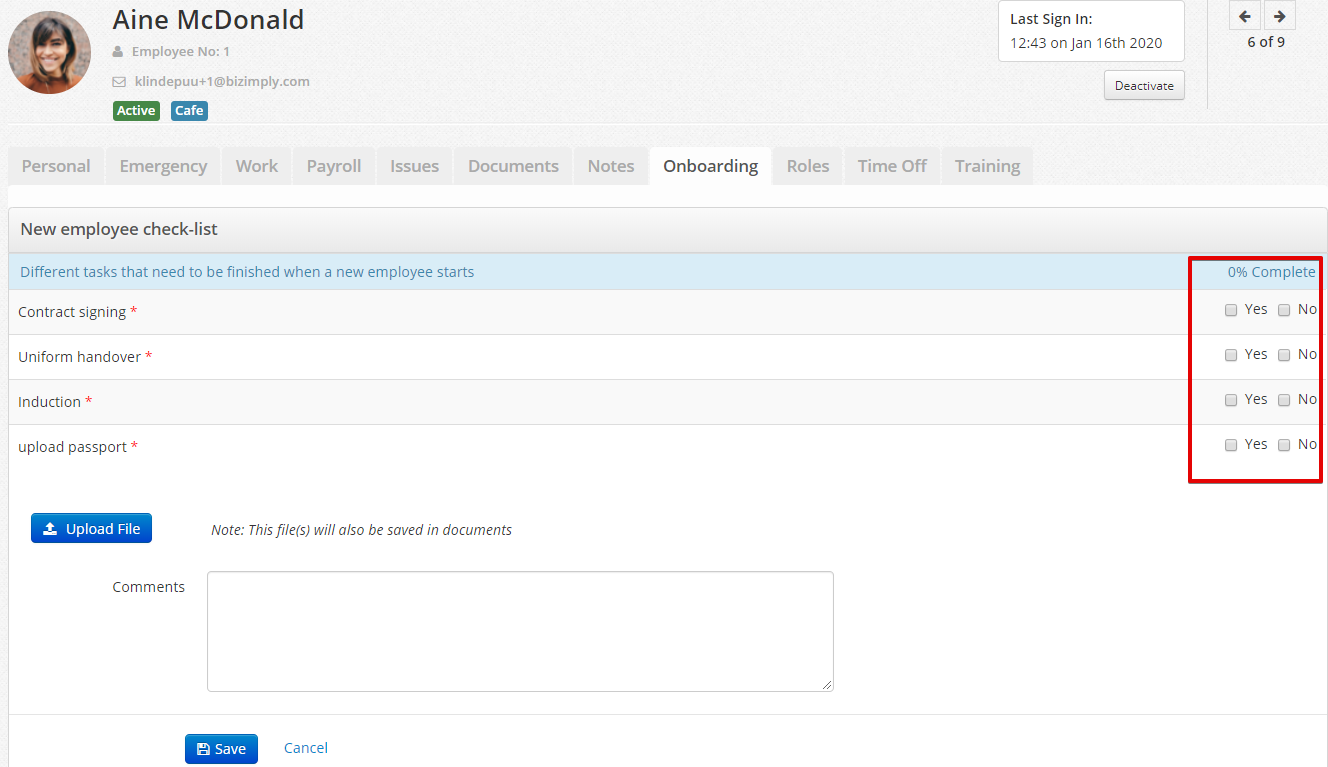Click the Employee No: 1 text
1328x767 pixels.
[181, 52]
